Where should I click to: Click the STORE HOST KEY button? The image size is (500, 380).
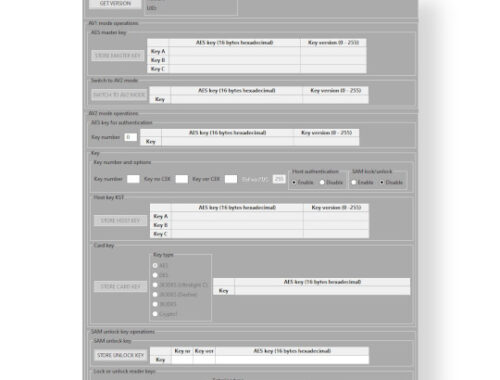click(120, 220)
